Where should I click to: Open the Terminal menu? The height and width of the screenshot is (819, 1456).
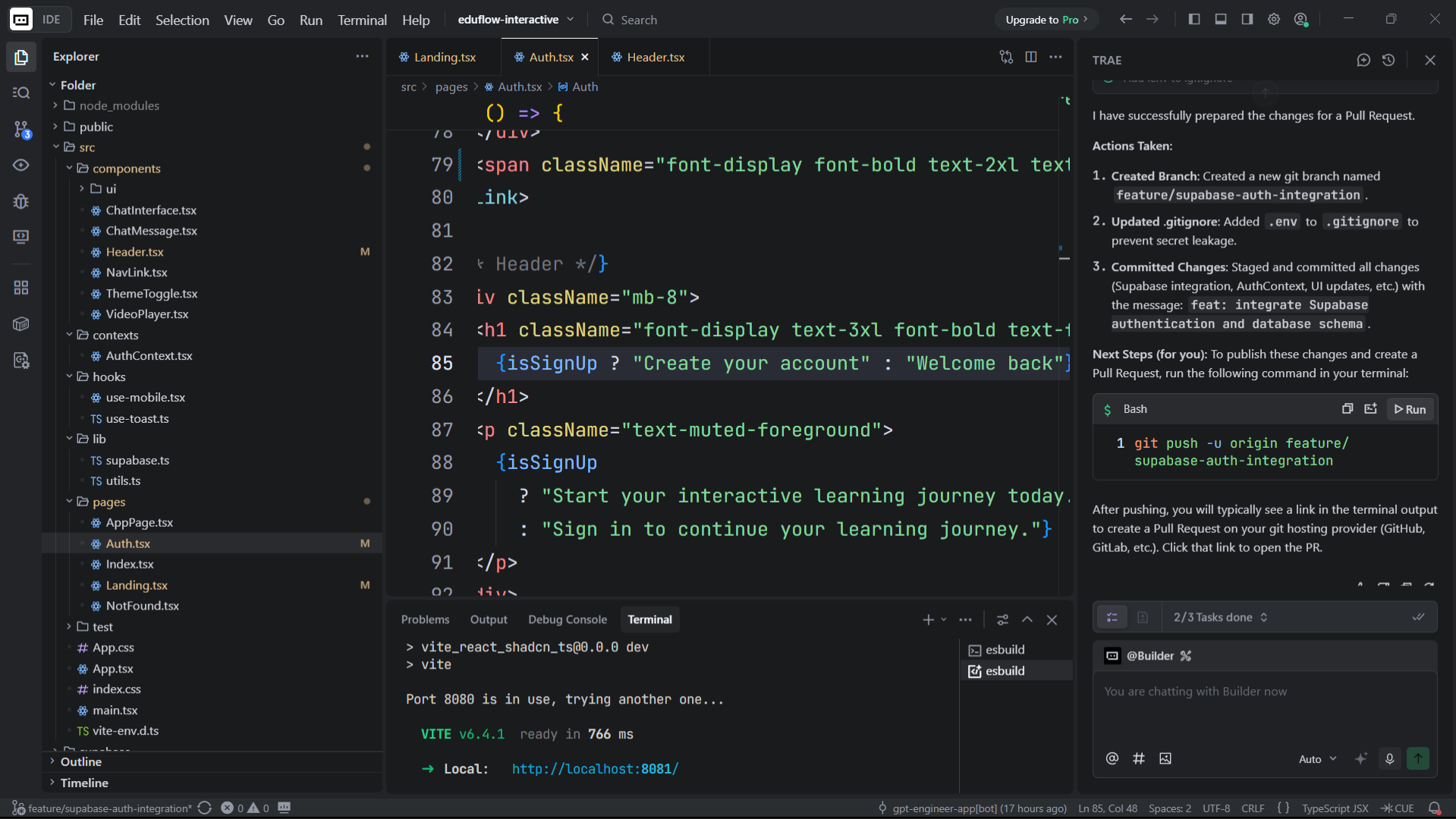click(362, 20)
